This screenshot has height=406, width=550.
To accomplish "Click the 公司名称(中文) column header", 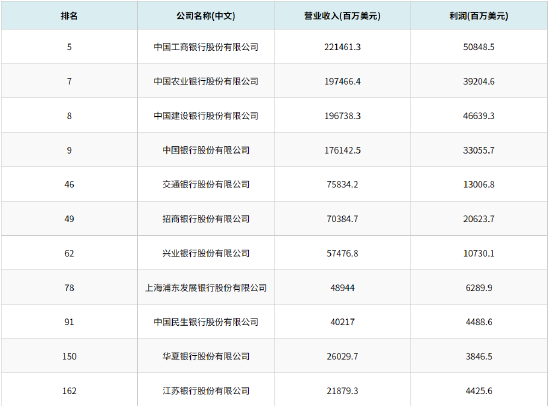I will point(206,16).
